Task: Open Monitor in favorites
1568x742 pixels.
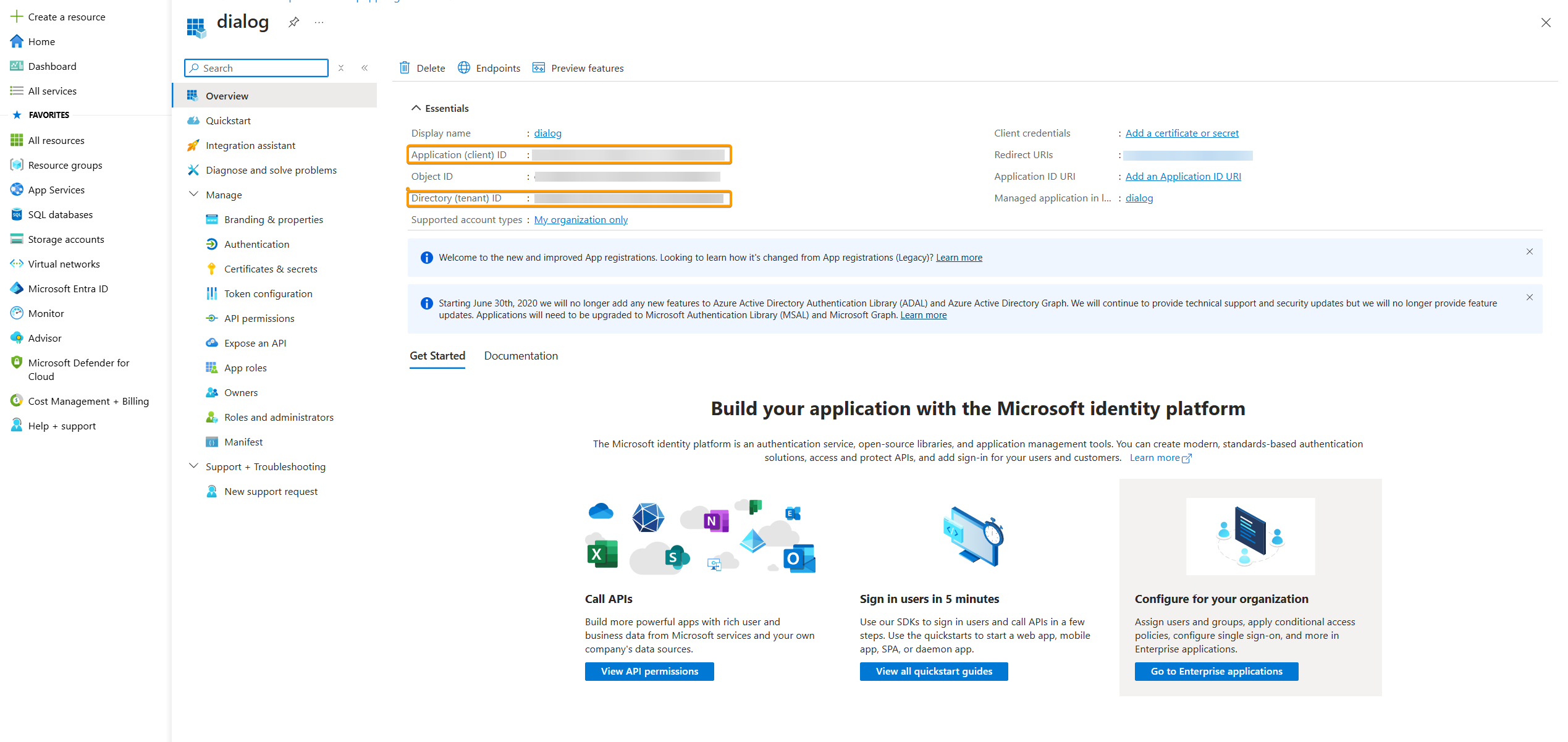Action: [x=46, y=313]
